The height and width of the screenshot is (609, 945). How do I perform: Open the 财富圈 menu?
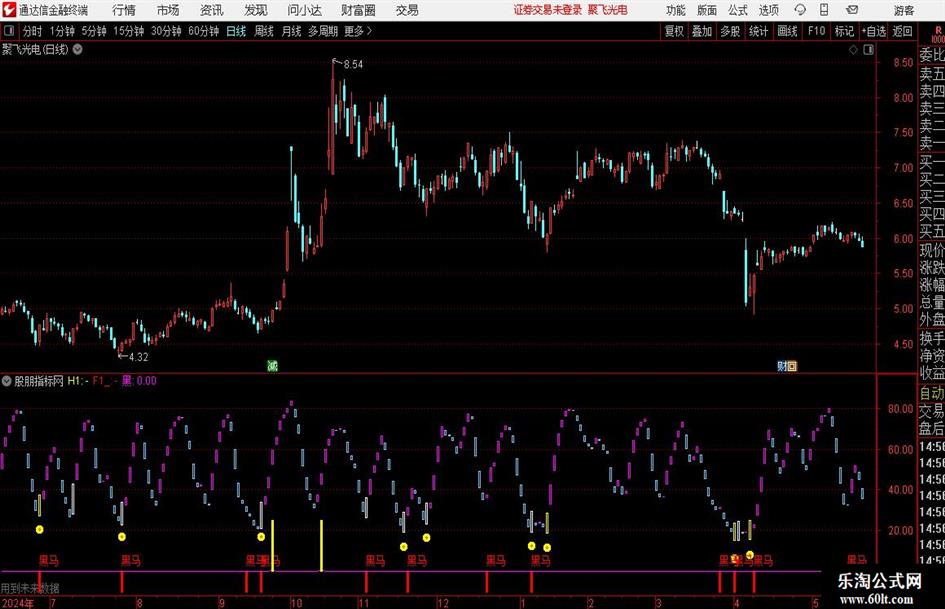(x=358, y=10)
